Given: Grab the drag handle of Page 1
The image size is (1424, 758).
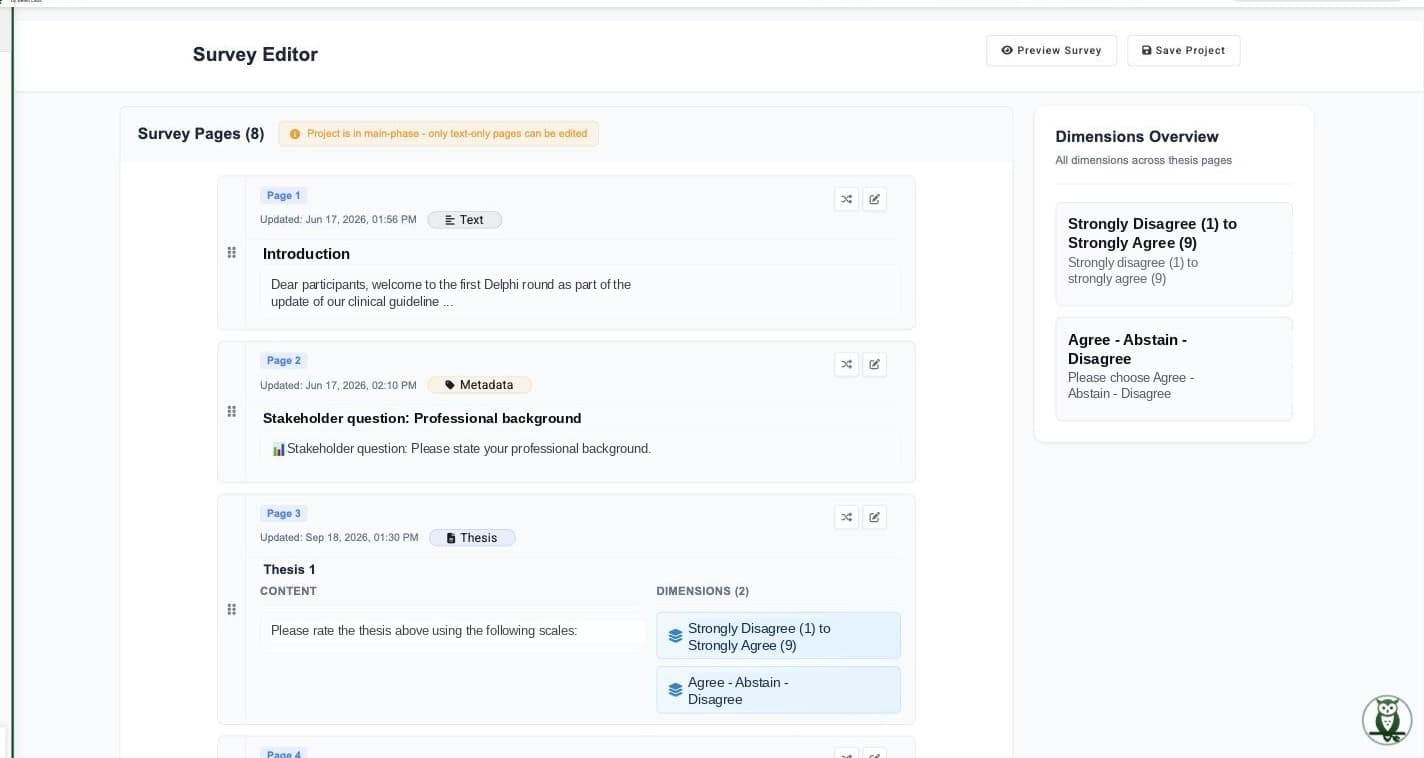Looking at the screenshot, I should [x=231, y=252].
